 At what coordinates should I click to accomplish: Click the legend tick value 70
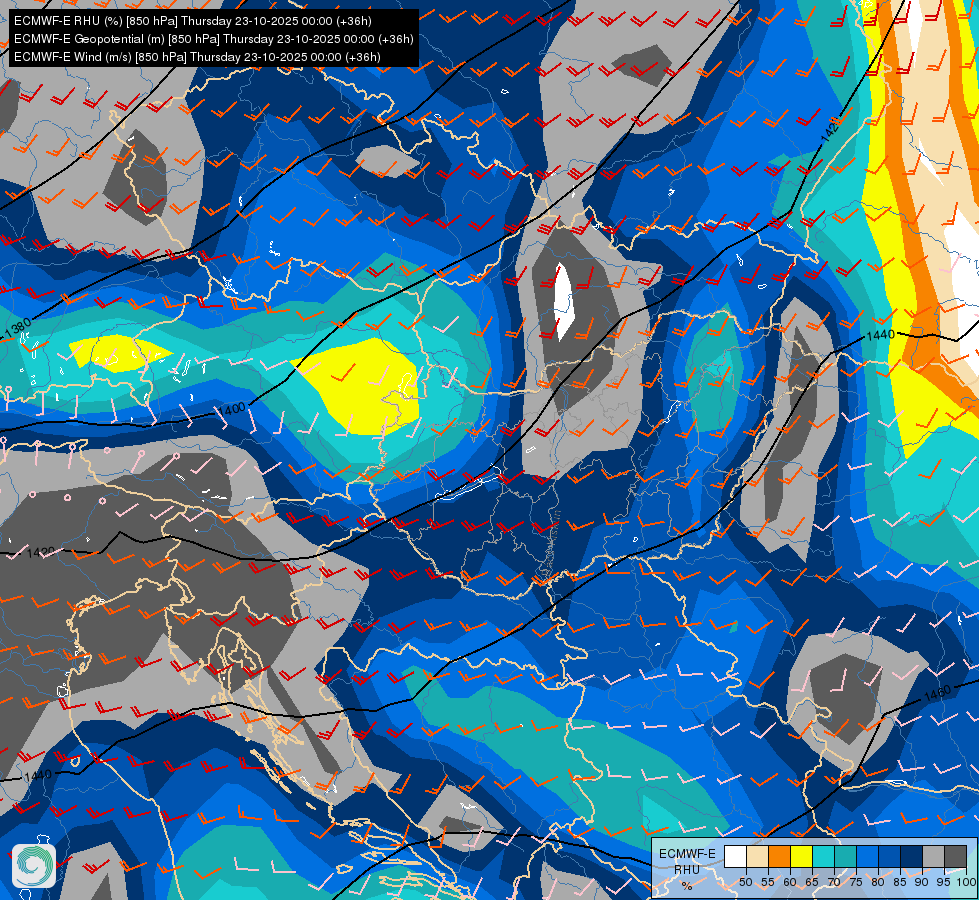pos(834,882)
